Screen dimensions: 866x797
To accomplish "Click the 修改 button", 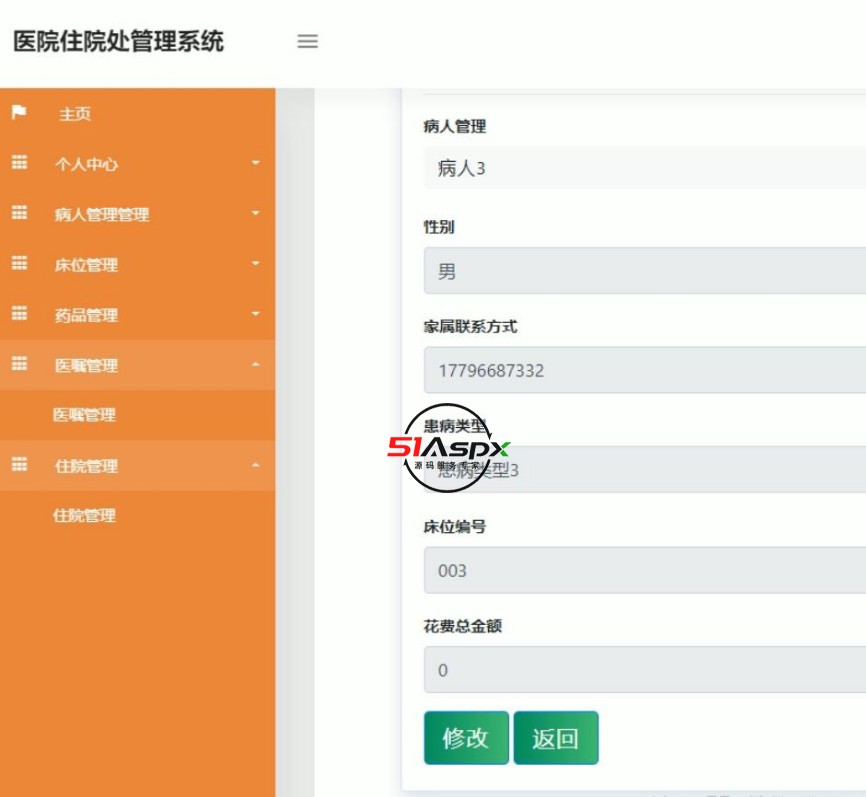I will click(466, 738).
